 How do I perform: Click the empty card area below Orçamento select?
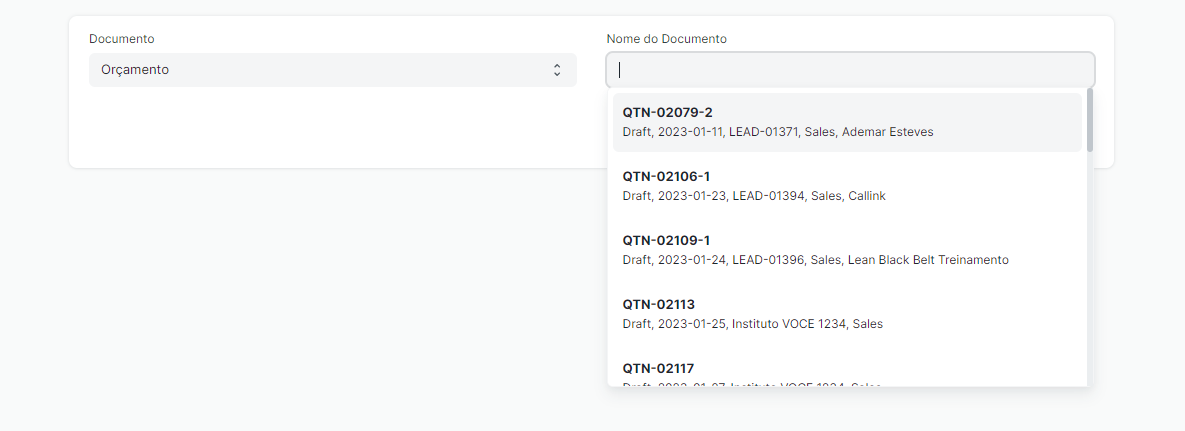333,127
